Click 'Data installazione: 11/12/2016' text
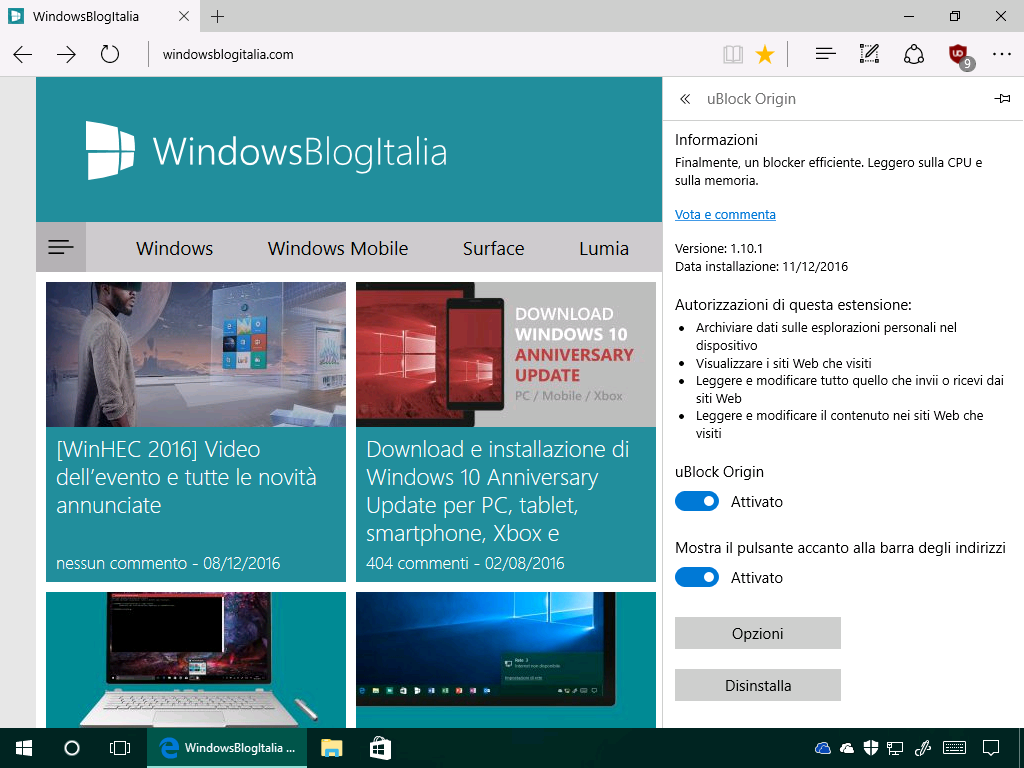1024x768 pixels. click(x=761, y=266)
